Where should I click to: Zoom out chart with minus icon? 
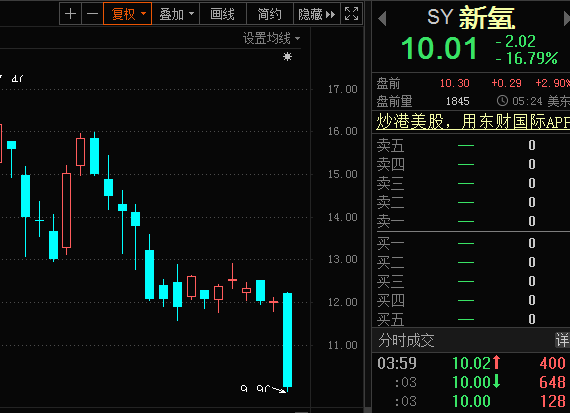[92, 14]
